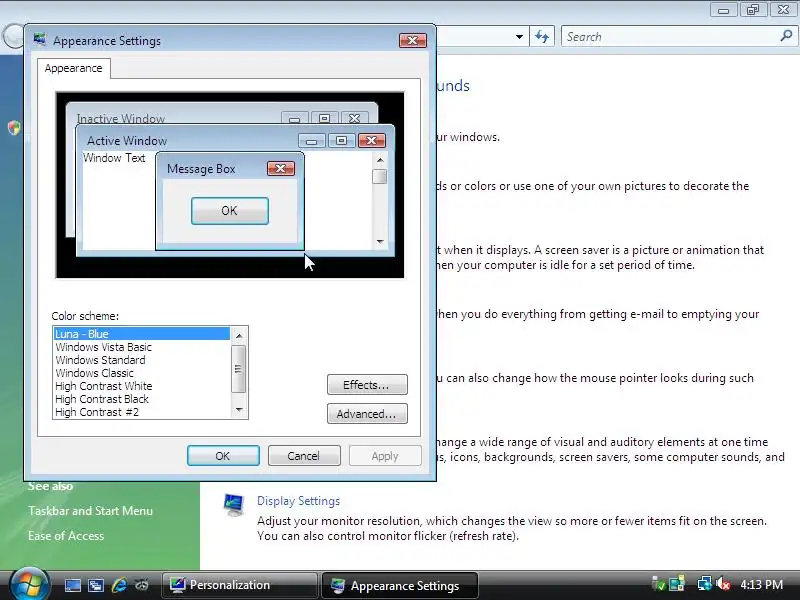Click the green check tray icon
Screen dimensions: 800x600
pyautogui.click(x=659, y=584)
